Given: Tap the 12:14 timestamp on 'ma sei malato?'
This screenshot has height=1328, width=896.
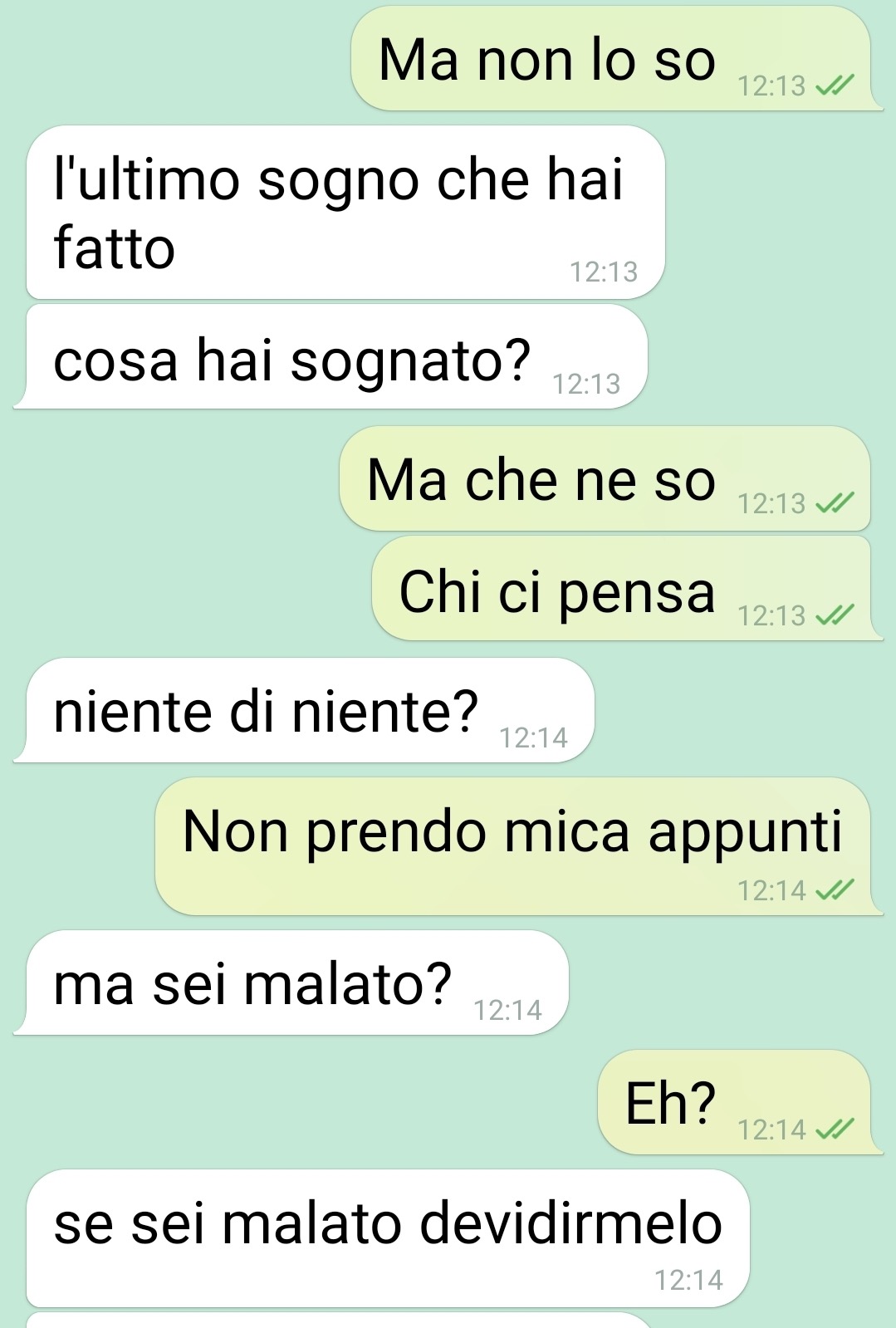Looking at the screenshot, I should pyautogui.click(x=508, y=1010).
